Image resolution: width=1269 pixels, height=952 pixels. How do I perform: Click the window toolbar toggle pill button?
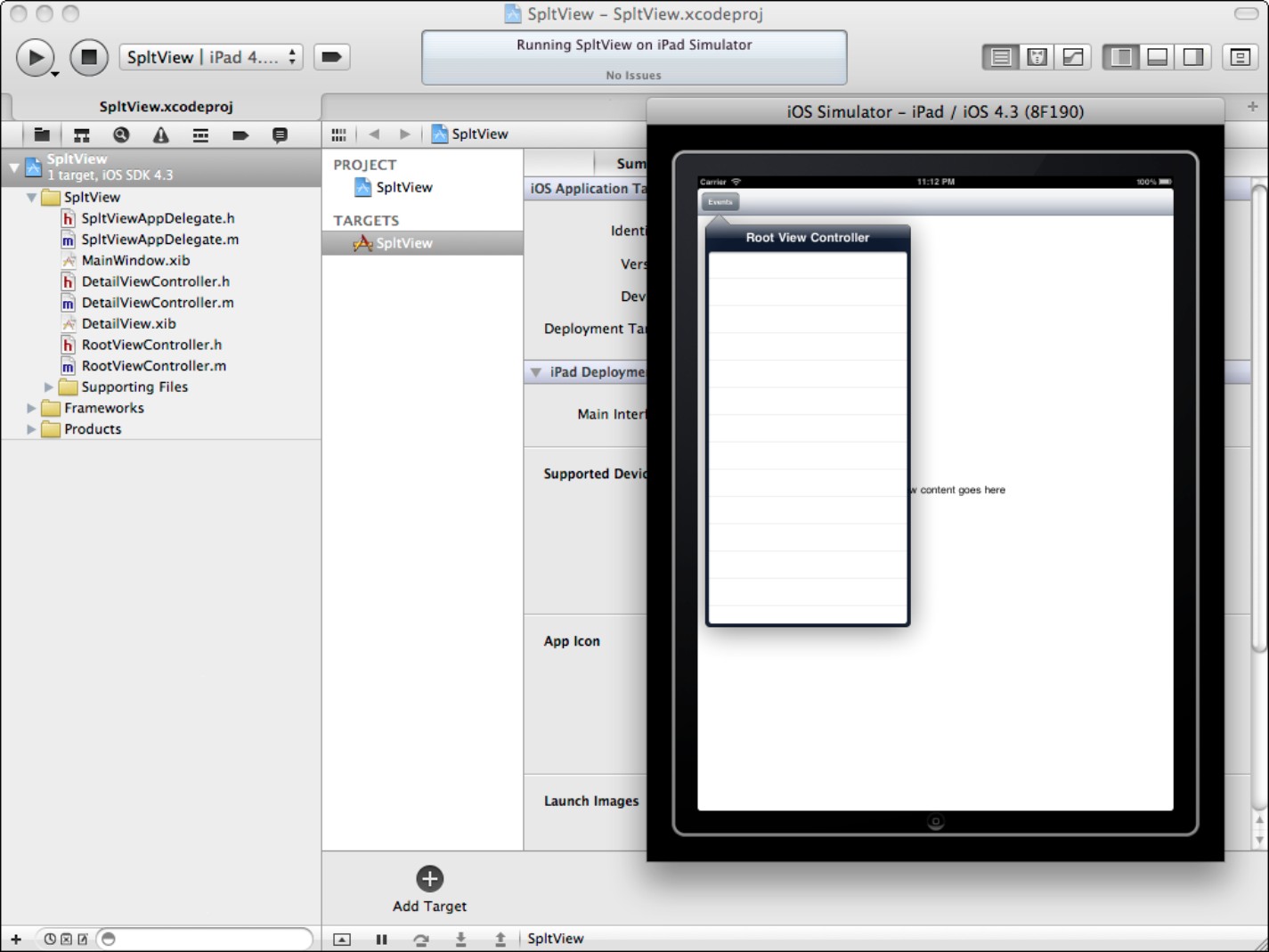coord(1246,13)
